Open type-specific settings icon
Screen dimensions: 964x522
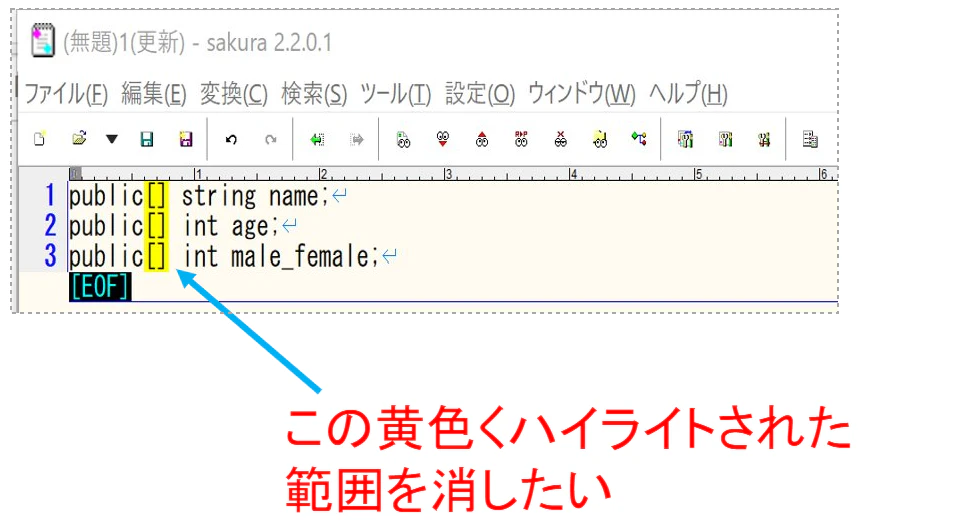725,140
